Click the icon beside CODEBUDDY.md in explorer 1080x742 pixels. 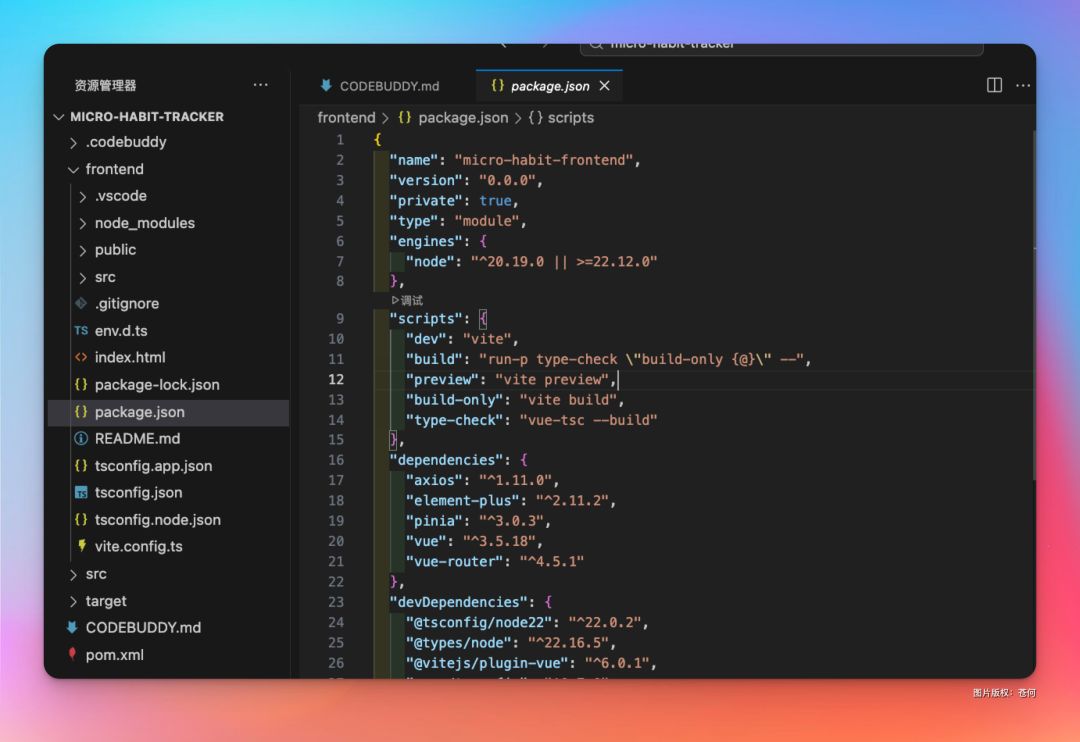coord(72,628)
